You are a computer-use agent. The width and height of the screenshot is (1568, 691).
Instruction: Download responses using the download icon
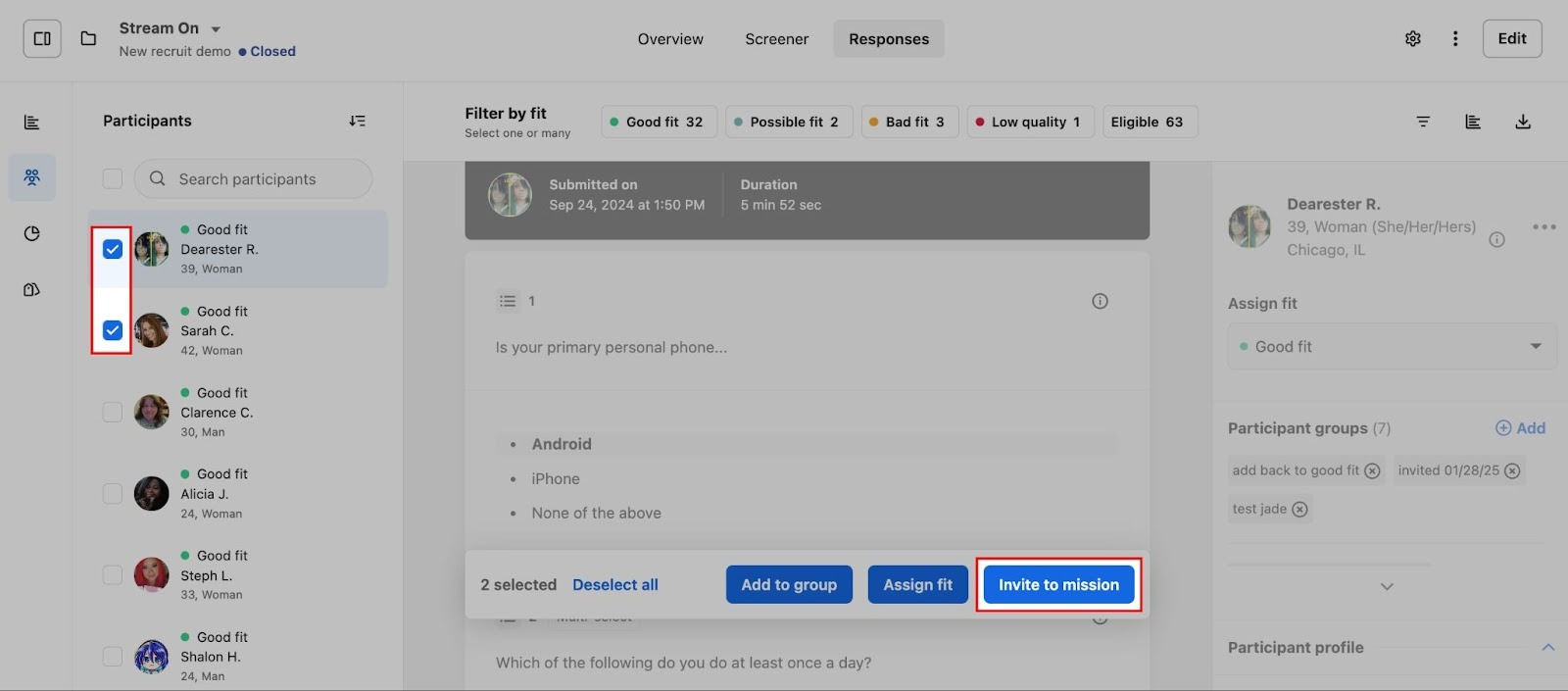(x=1523, y=122)
